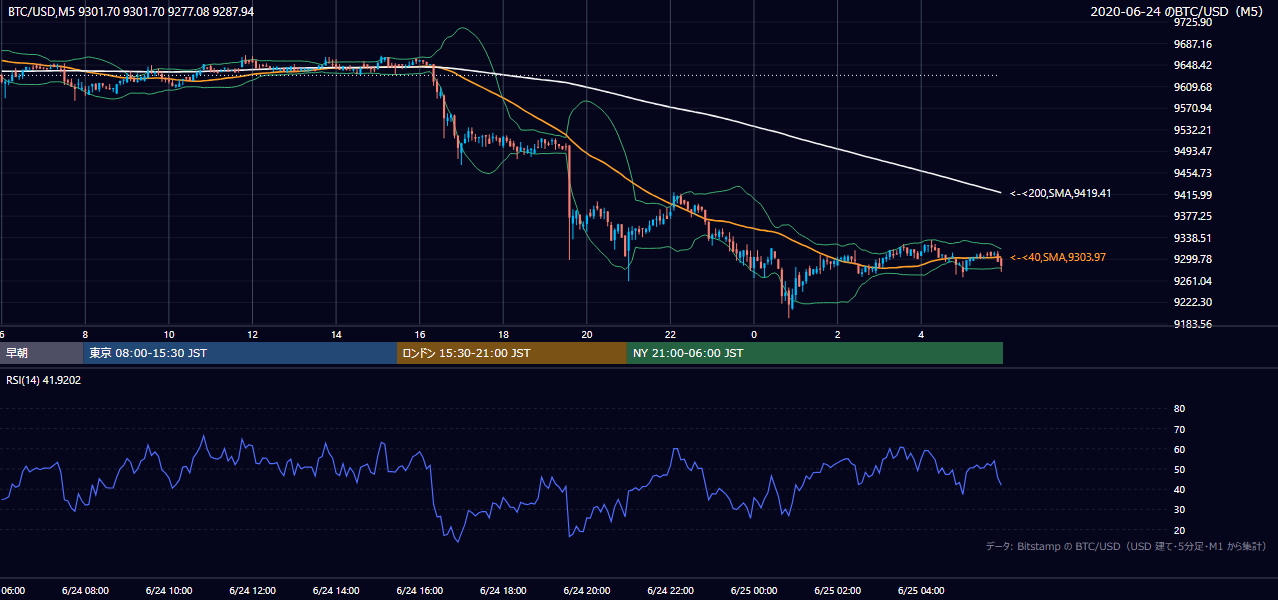The width and height of the screenshot is (1278, 600).
Task: Click the 6/24 22:00 date label
Action: point(670,590)
